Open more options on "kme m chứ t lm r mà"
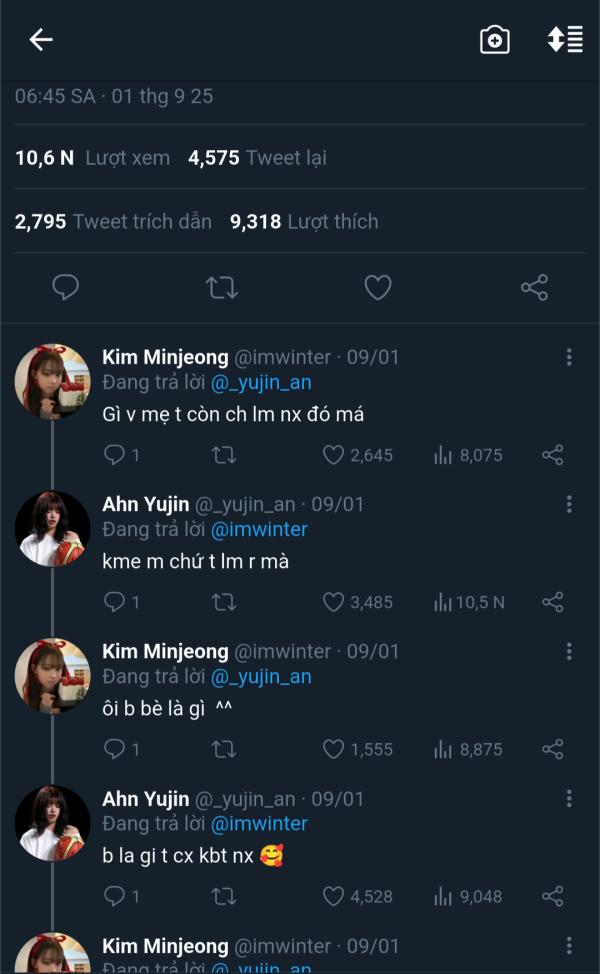Viewport: 600px width, 974px height. pos(569,505)
